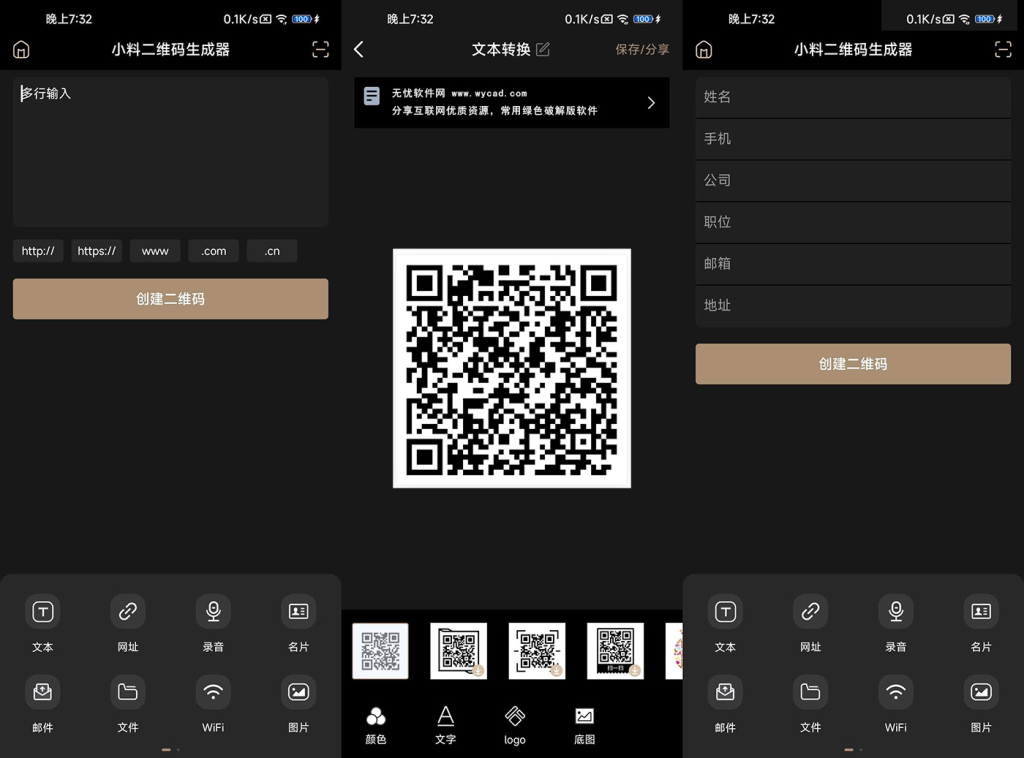Select the first QR style thumbnail

(380, 650)
